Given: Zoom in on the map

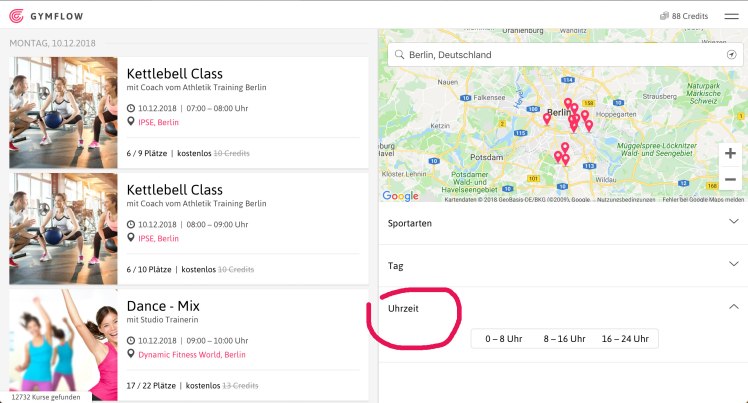Looking at the screenshot, I should [730, 153].
